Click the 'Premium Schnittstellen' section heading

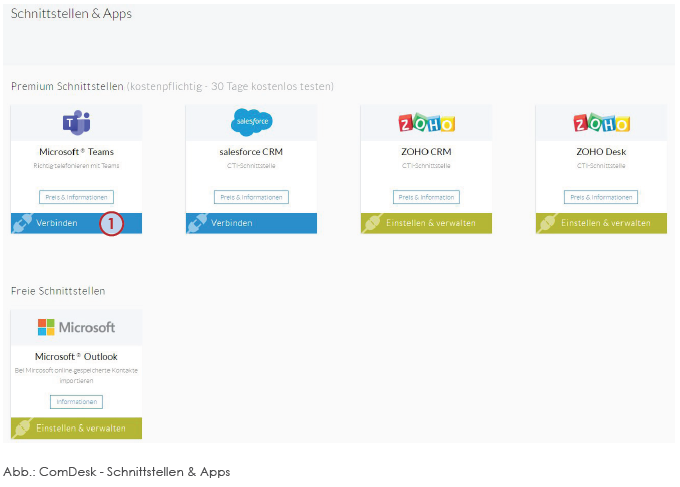[67, 86]
